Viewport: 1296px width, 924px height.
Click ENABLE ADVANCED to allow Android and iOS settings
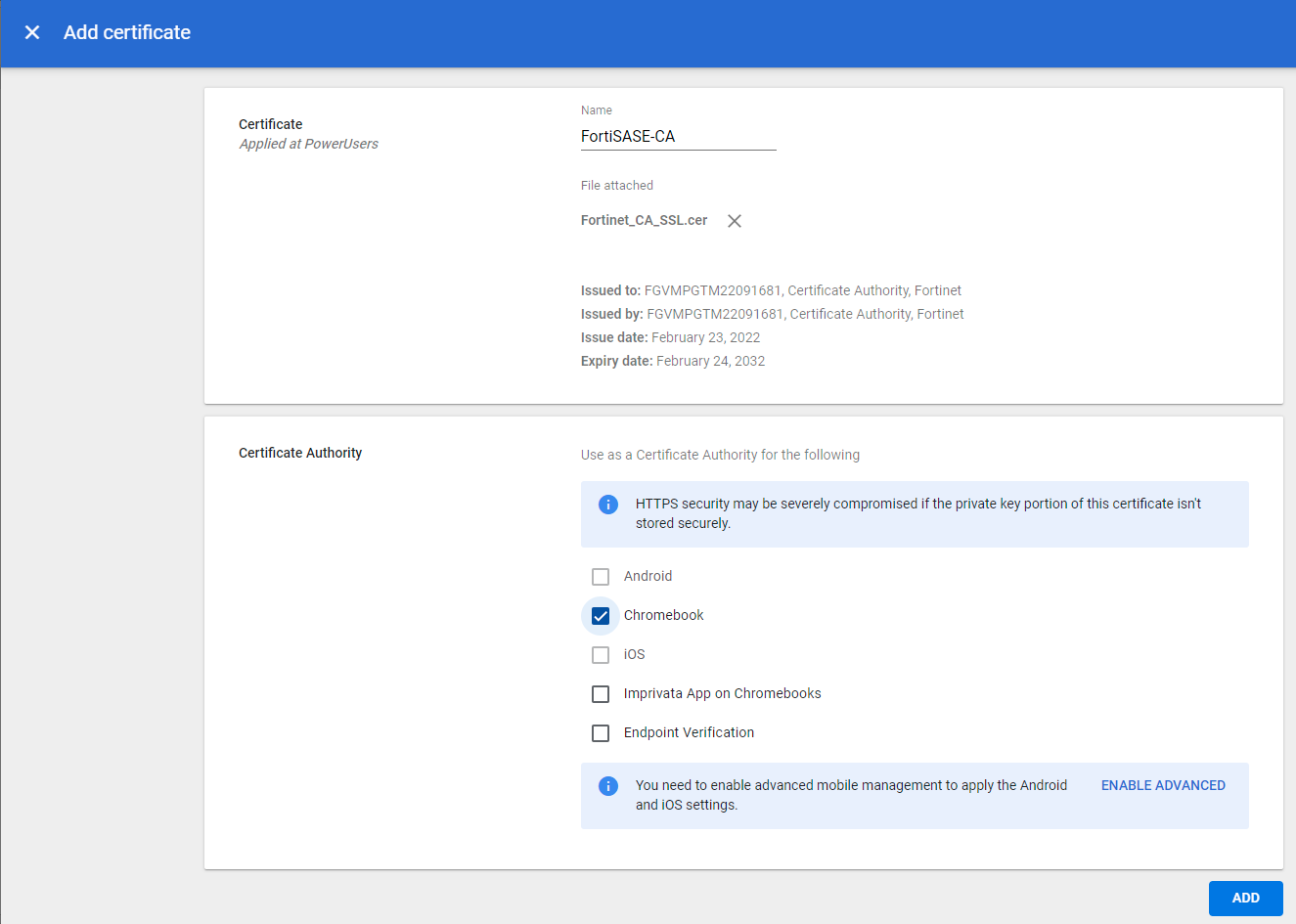[x=1163, y=785]
